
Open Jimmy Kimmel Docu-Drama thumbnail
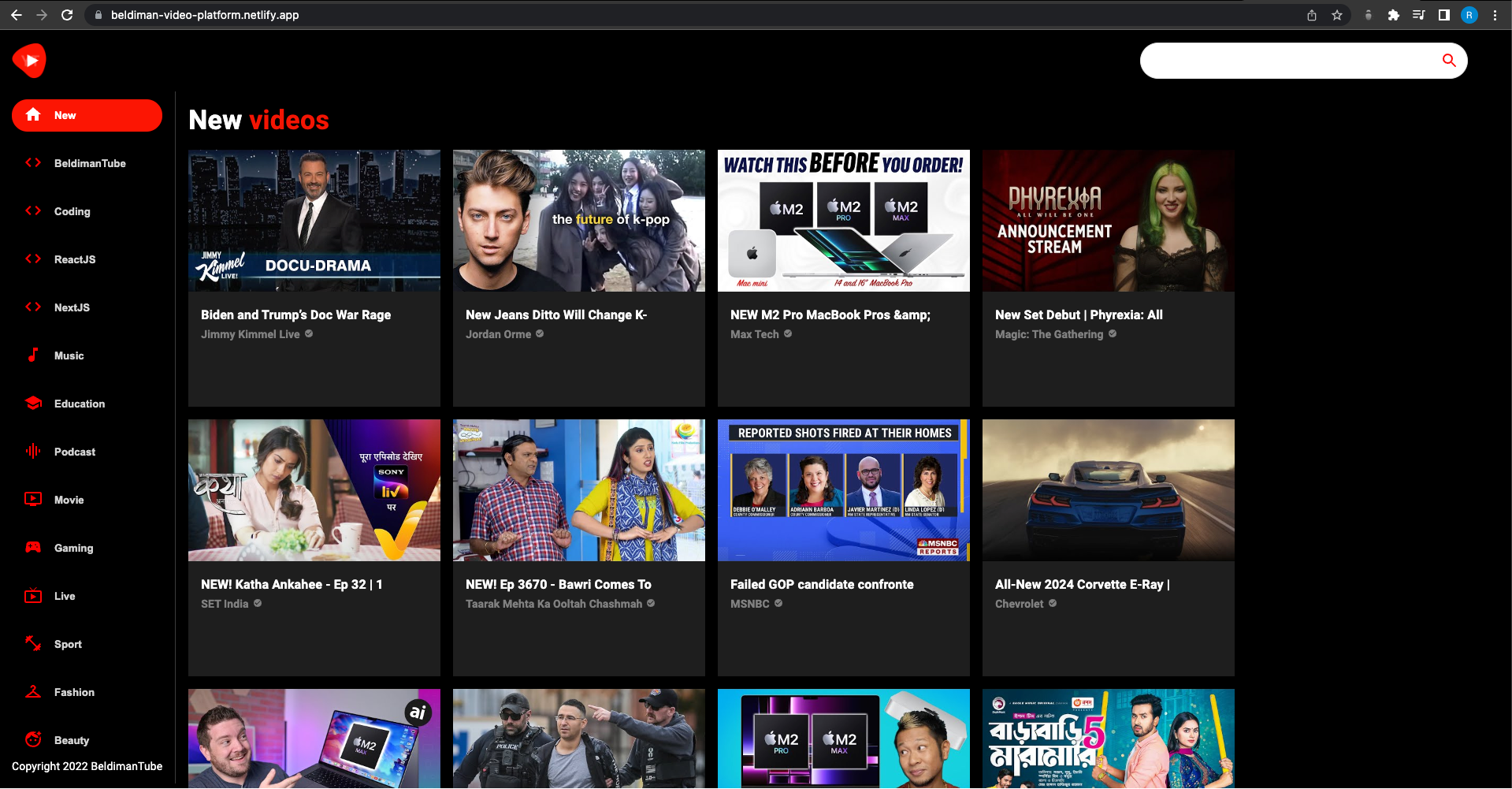[314, 221]
